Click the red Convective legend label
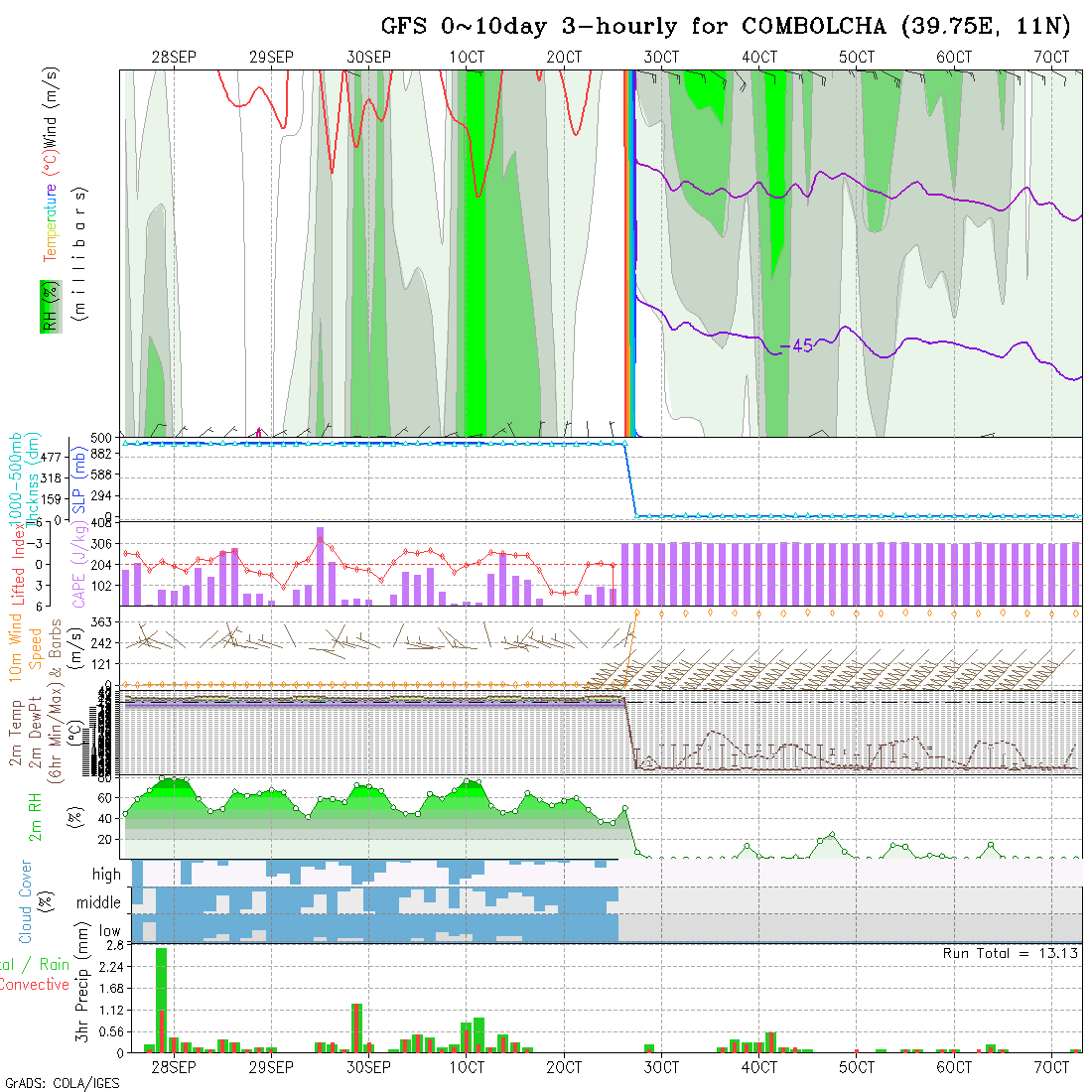 pos(35,985)
